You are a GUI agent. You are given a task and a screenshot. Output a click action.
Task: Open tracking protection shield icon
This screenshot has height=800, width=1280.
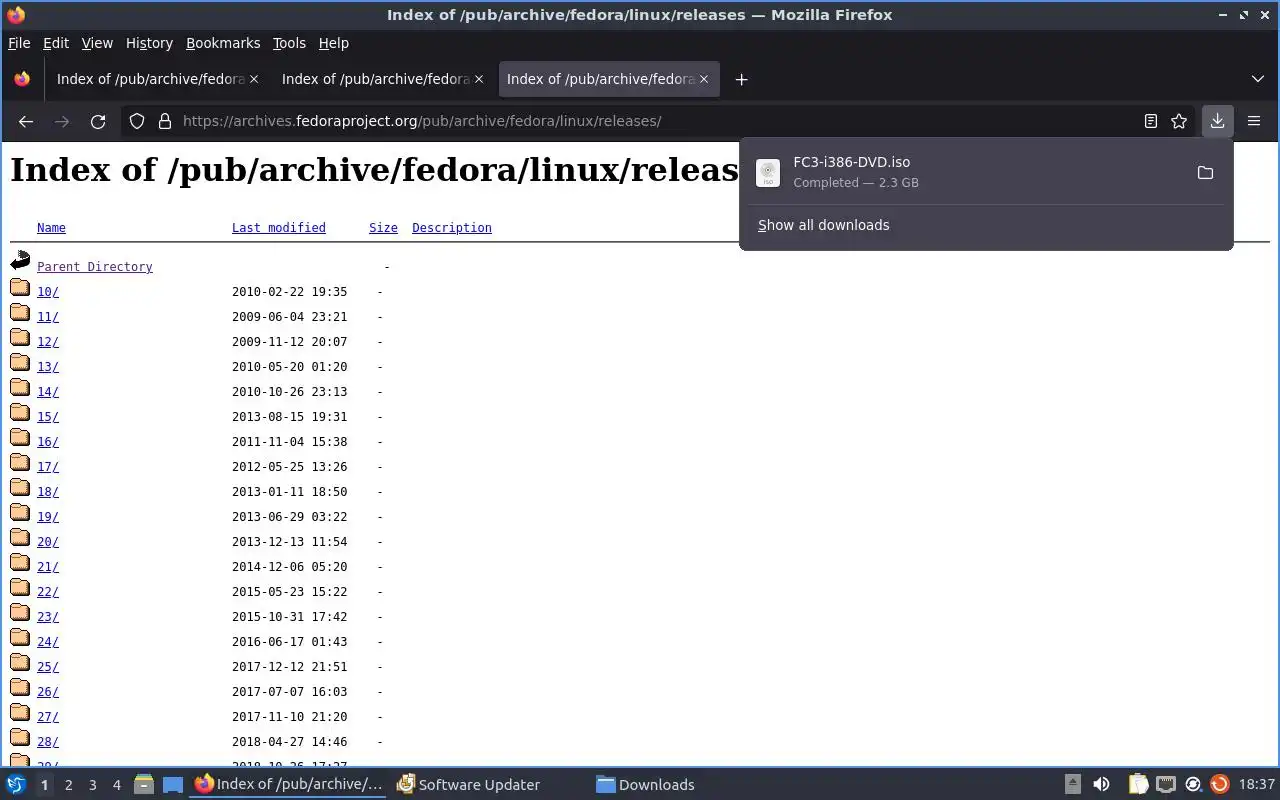(x=137, y=121)
